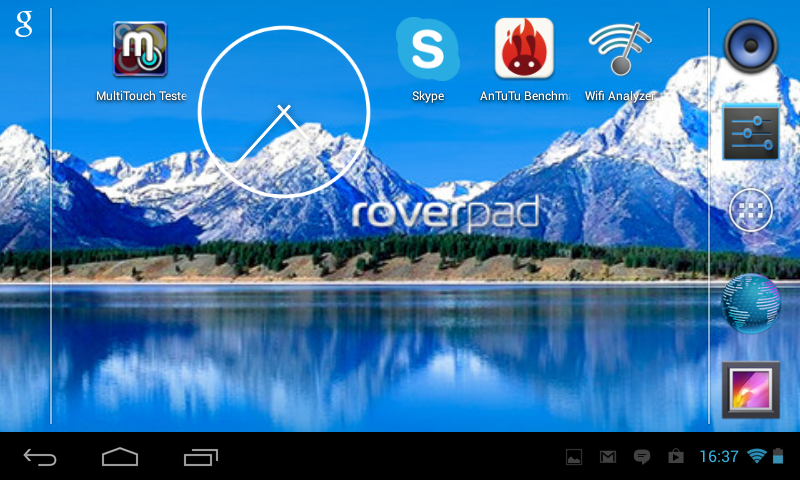Launch the MultiTouch Tester app

[140, 49]
